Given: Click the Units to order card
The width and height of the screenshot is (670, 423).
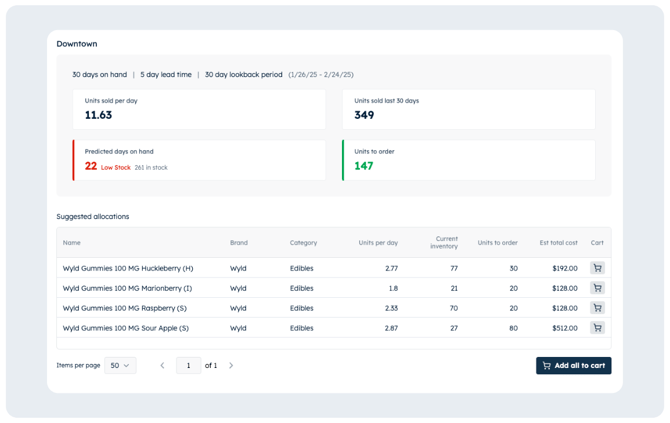Looking at the screenshot, I should (468, 160).
